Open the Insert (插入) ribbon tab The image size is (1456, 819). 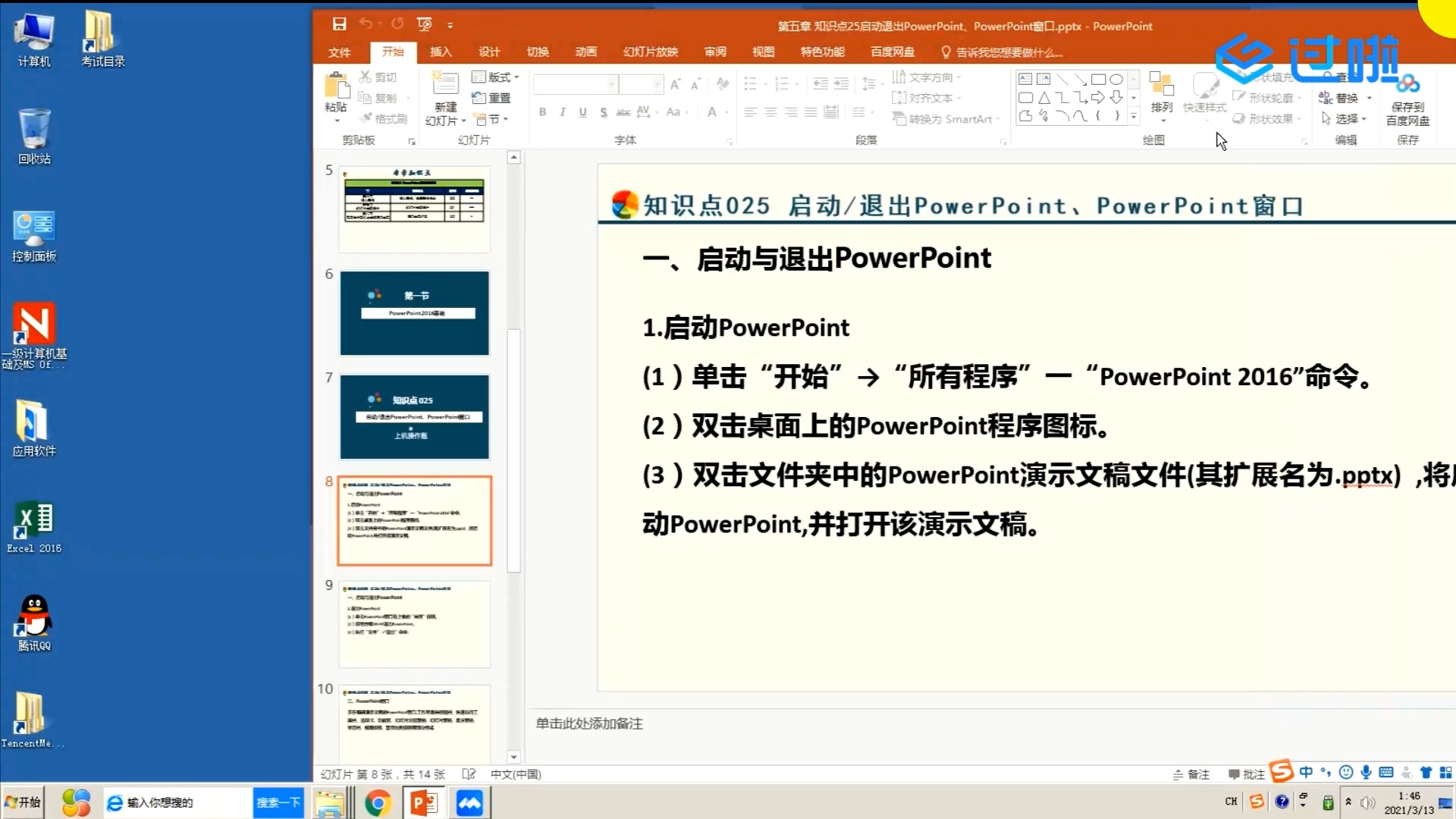pos(441,52)
